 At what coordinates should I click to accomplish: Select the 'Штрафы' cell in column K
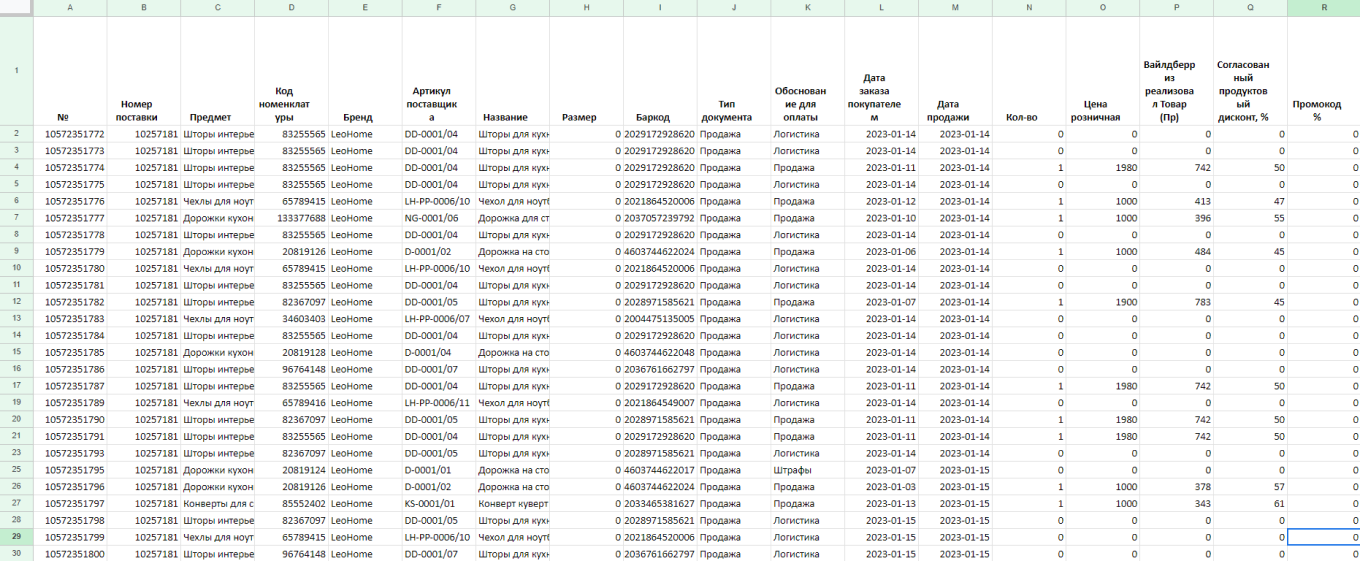point(807,469)
